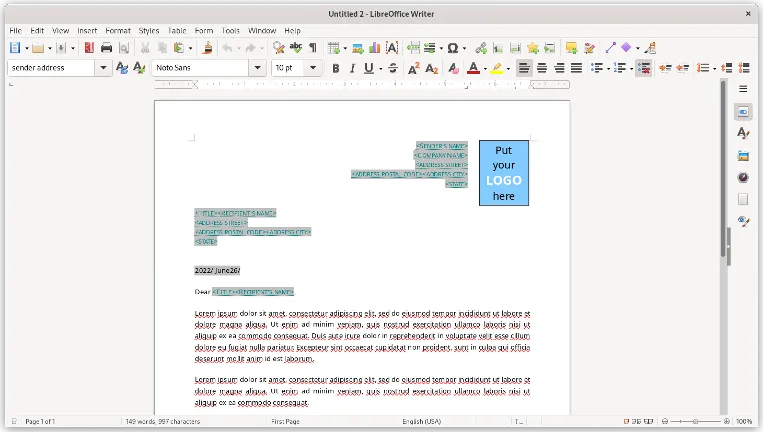Expand the paragraph style dropdown
Image resolution: width=764 pixels, height=432 pixels.
(x=104, y=68)
